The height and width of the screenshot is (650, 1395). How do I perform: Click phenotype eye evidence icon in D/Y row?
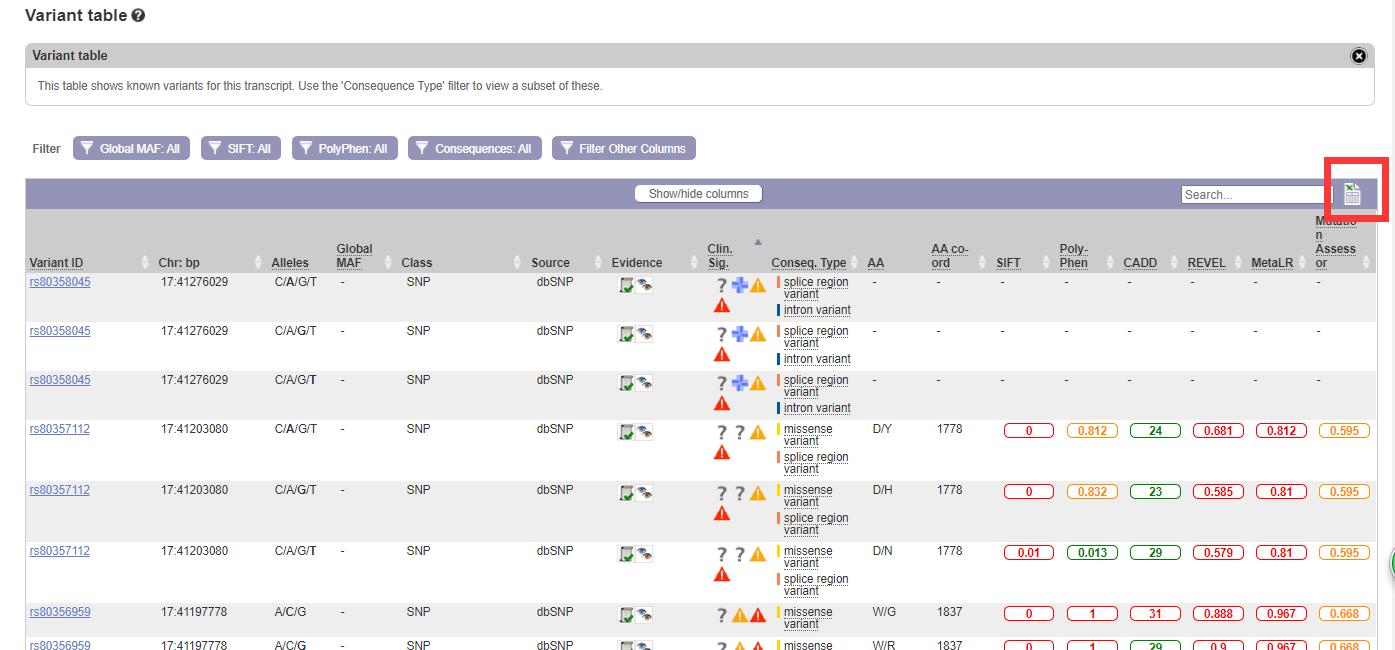[x=644, y=432]
